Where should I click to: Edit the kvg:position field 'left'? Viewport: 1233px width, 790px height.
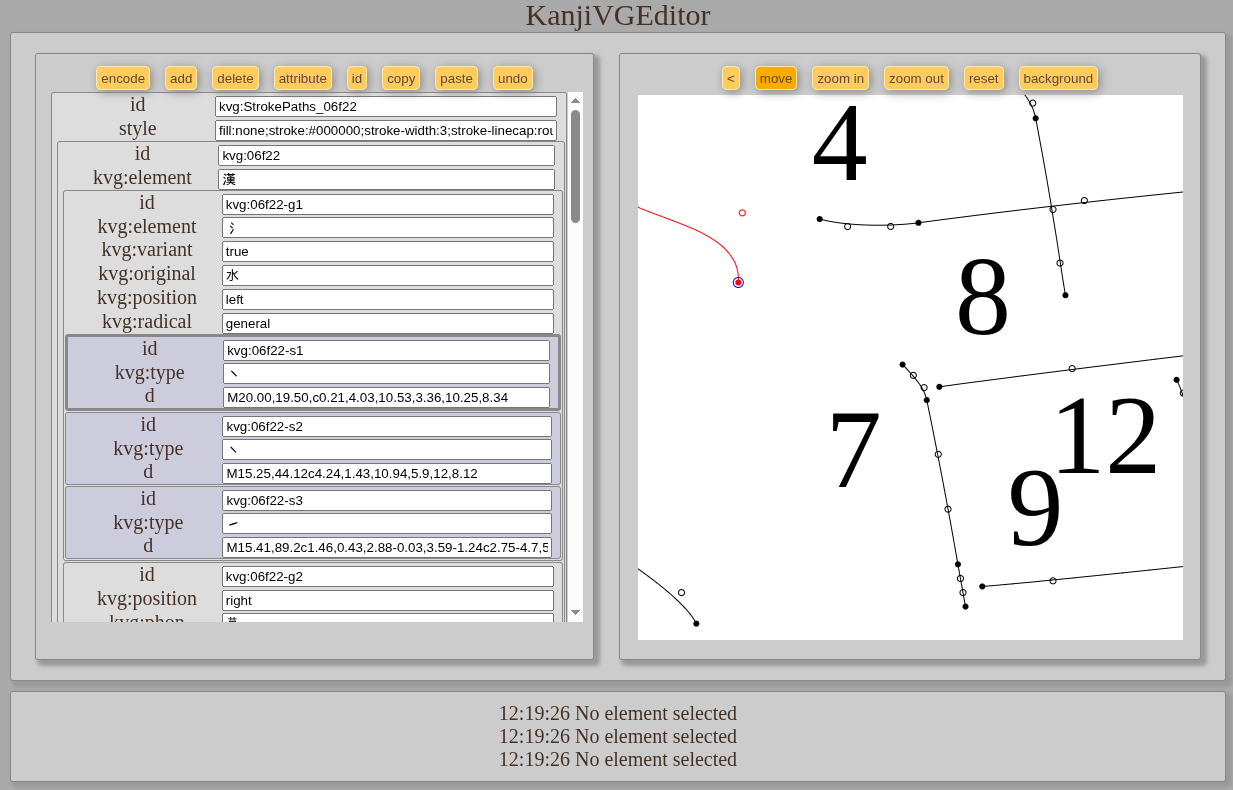click(388, 299)
